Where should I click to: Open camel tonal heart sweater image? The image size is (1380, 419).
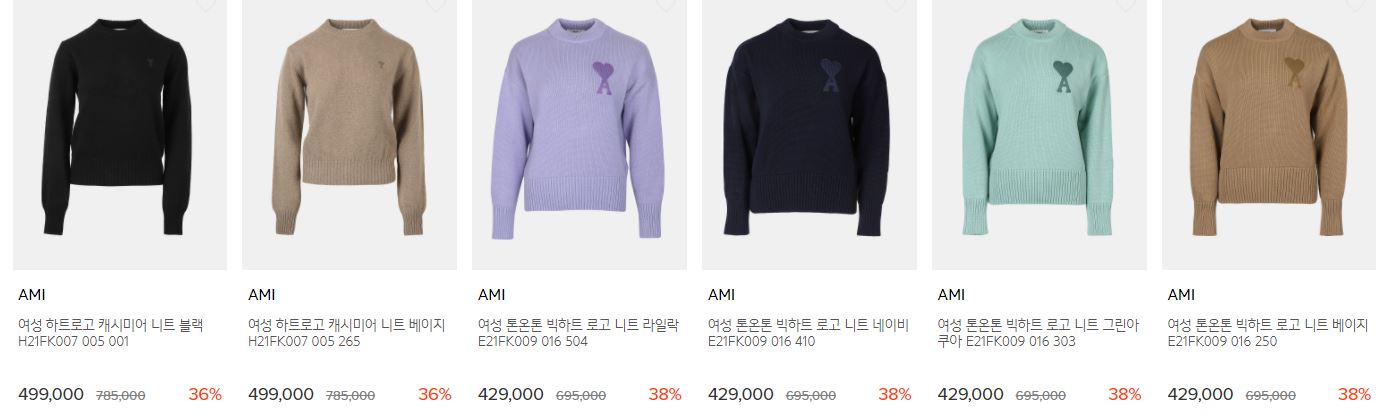1270,135
